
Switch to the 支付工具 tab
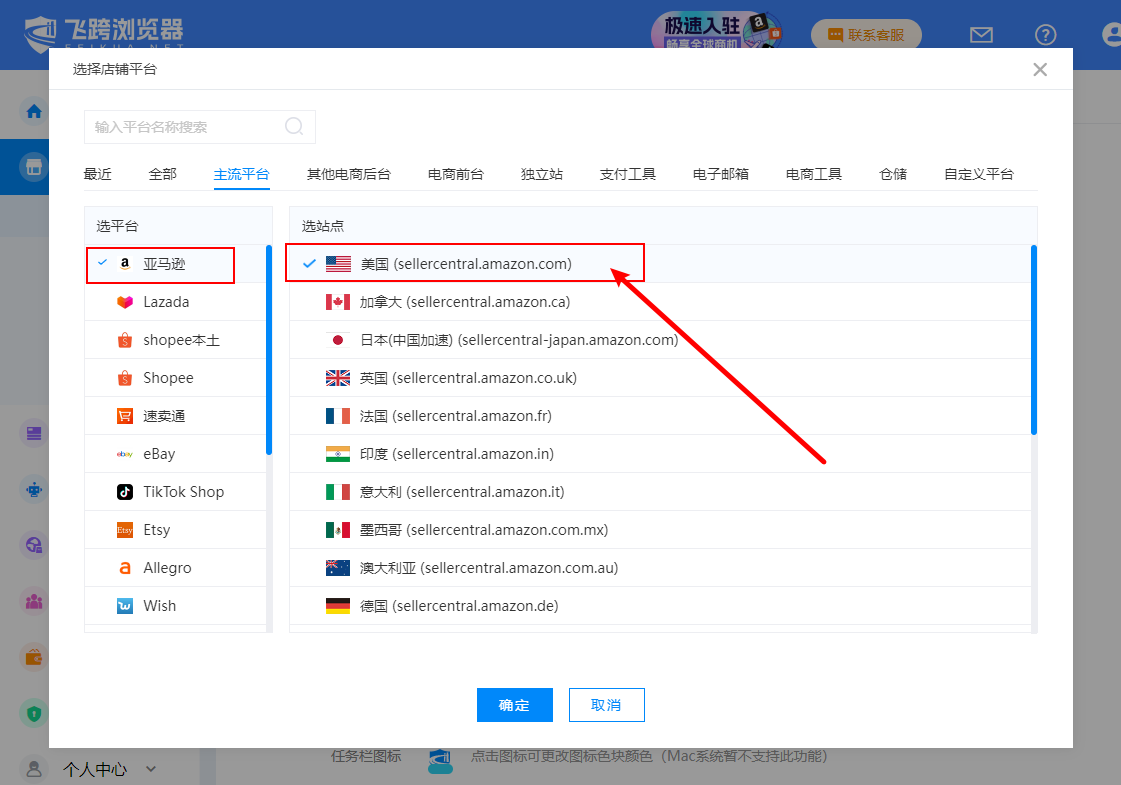pyautogui.click(x=627, y=174)
